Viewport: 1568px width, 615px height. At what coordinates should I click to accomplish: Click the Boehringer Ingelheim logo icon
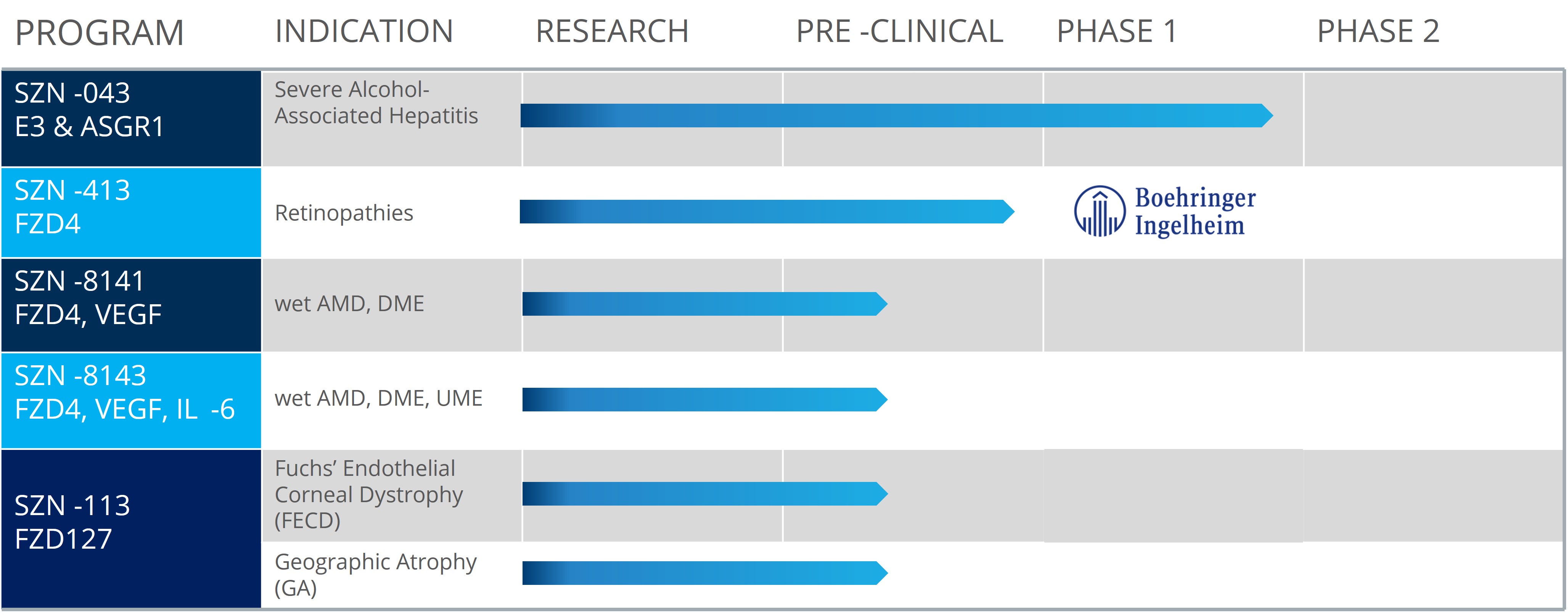pyautogui.click(x=1099, y=211)
